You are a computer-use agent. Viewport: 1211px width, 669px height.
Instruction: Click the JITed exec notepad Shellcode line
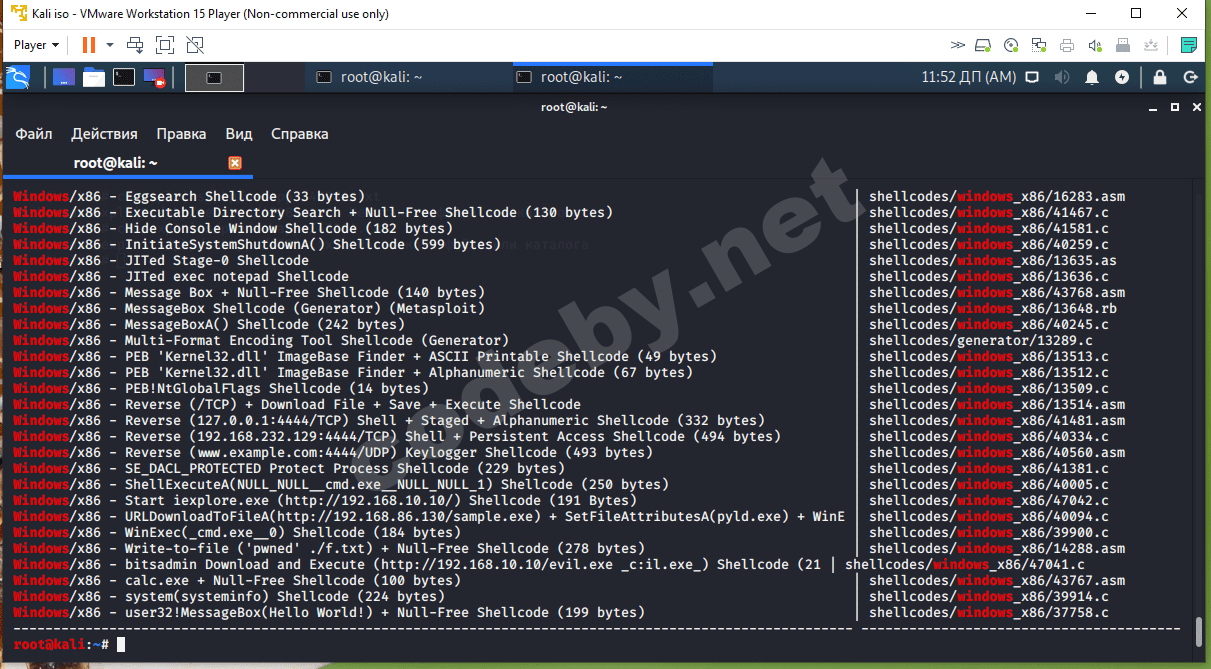181,276
